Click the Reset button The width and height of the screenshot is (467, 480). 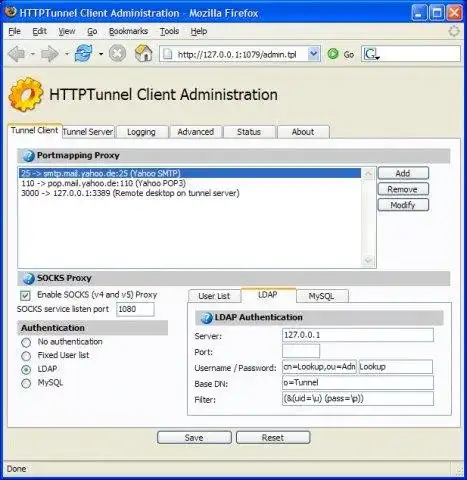273,438
